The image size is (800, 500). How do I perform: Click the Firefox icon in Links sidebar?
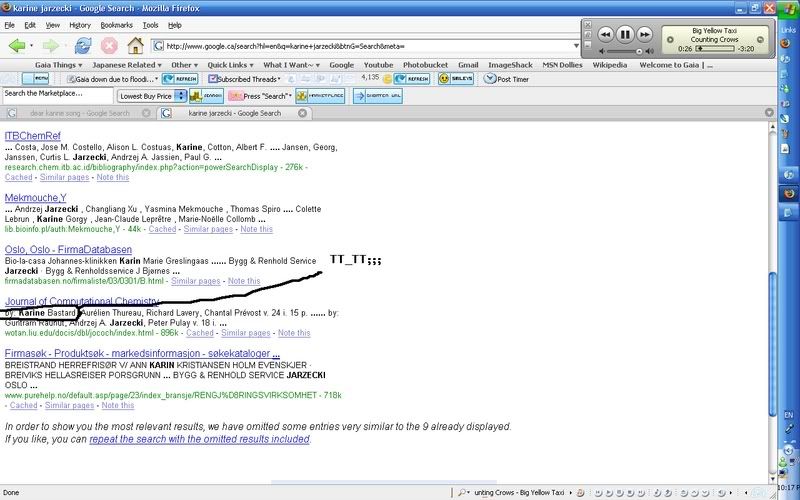(x=787, y=43)
